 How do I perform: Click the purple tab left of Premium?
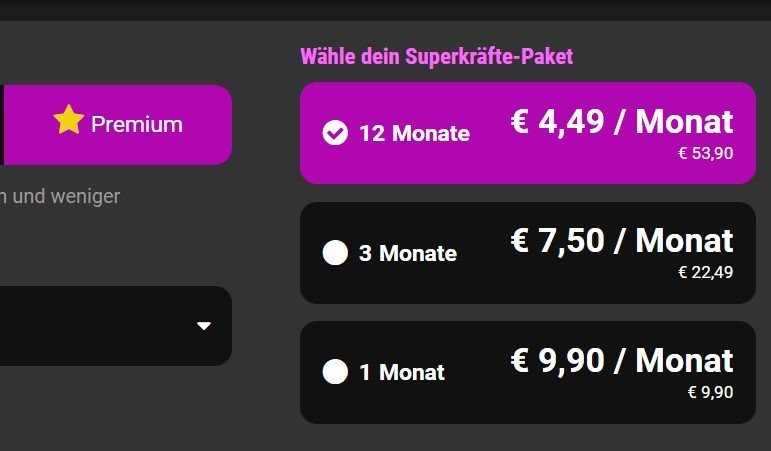pos(1,124)
